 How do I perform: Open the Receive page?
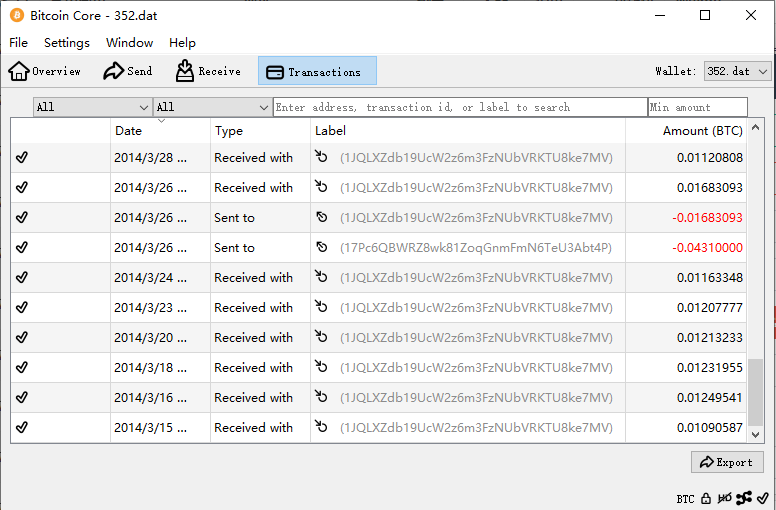[x=208, y=71]
